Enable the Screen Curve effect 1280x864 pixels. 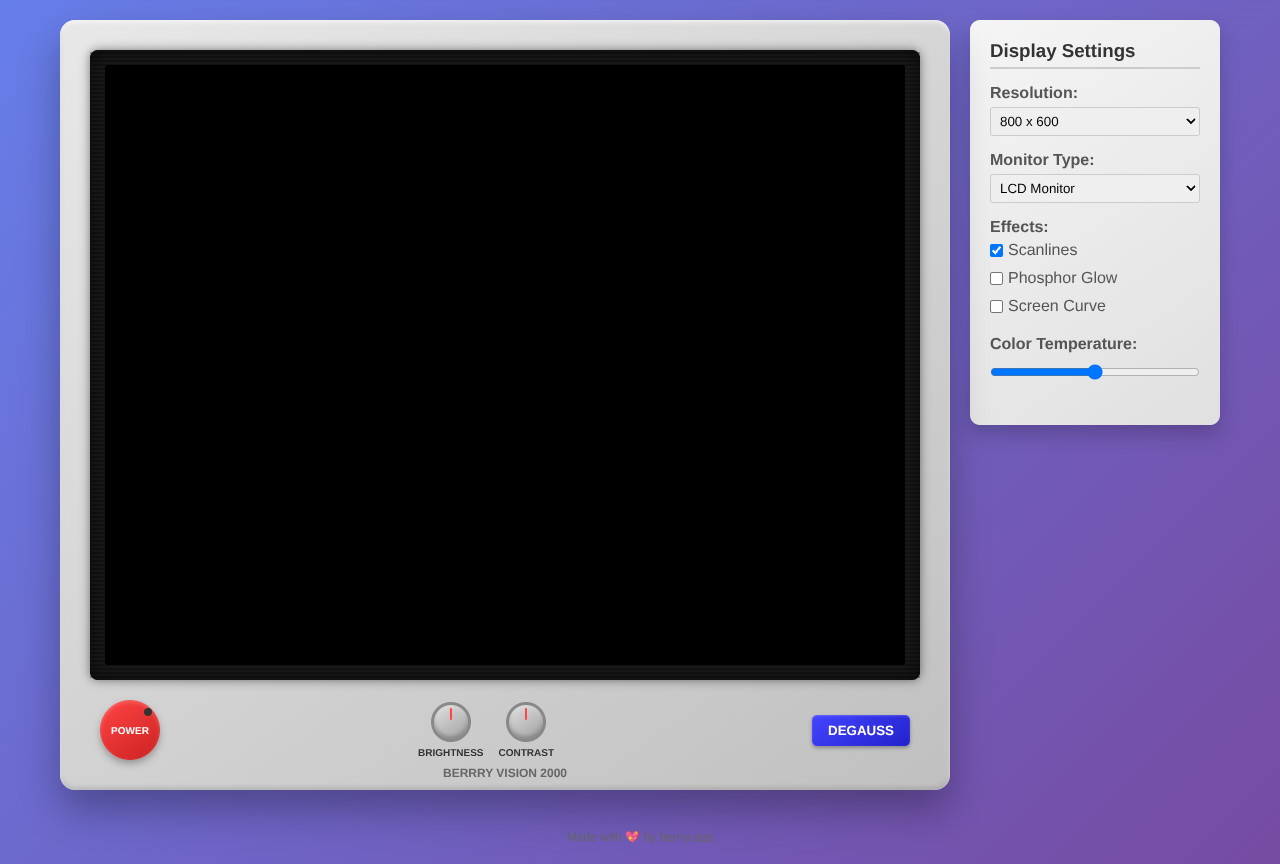tap(996, 306)
